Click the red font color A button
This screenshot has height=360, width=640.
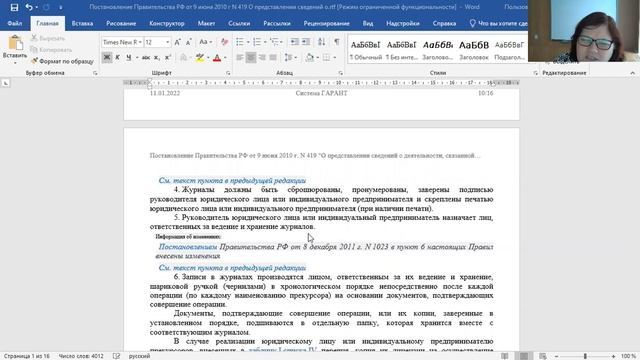point(217,58)
